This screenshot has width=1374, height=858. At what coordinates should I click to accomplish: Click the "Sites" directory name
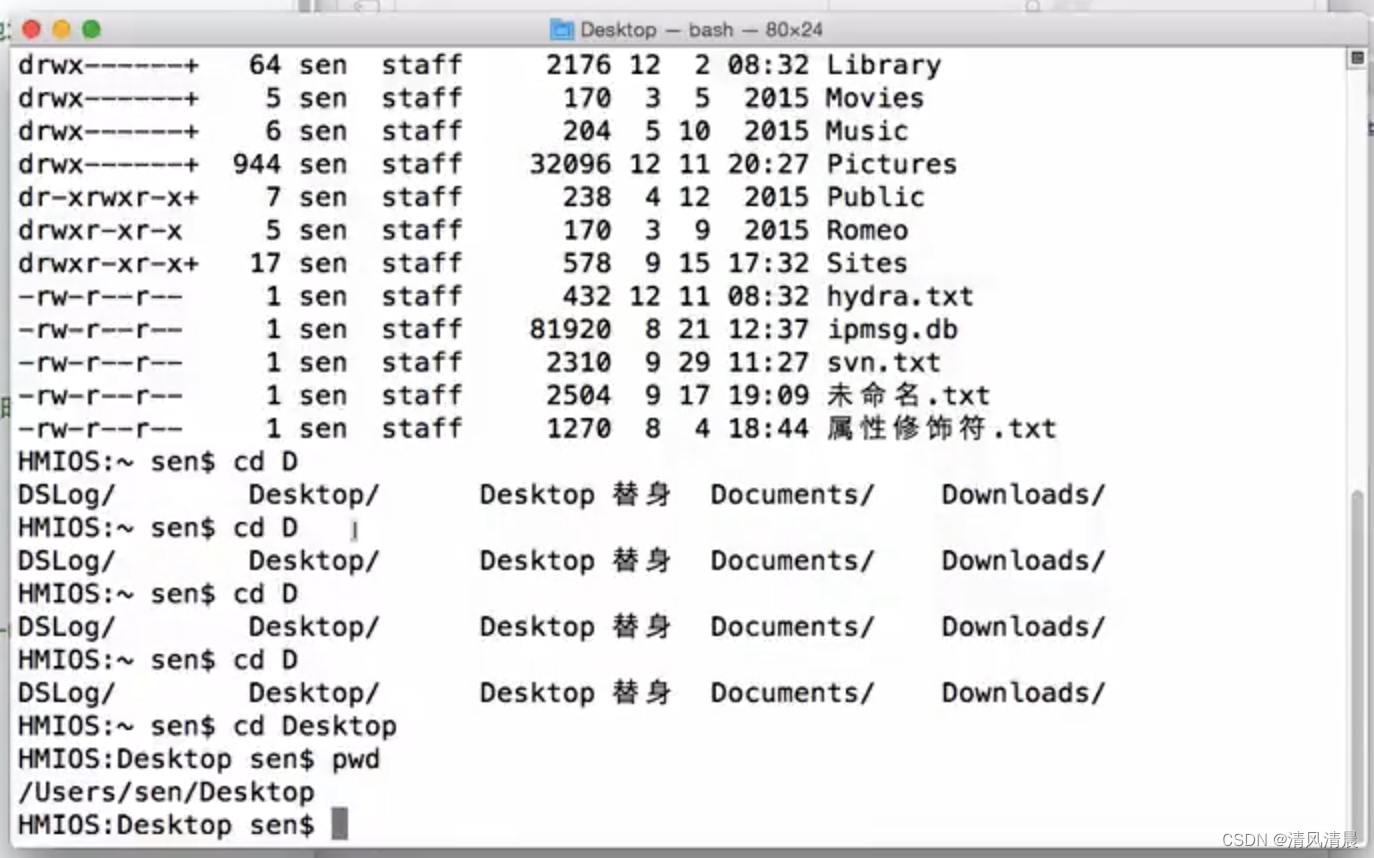point(867,264)
